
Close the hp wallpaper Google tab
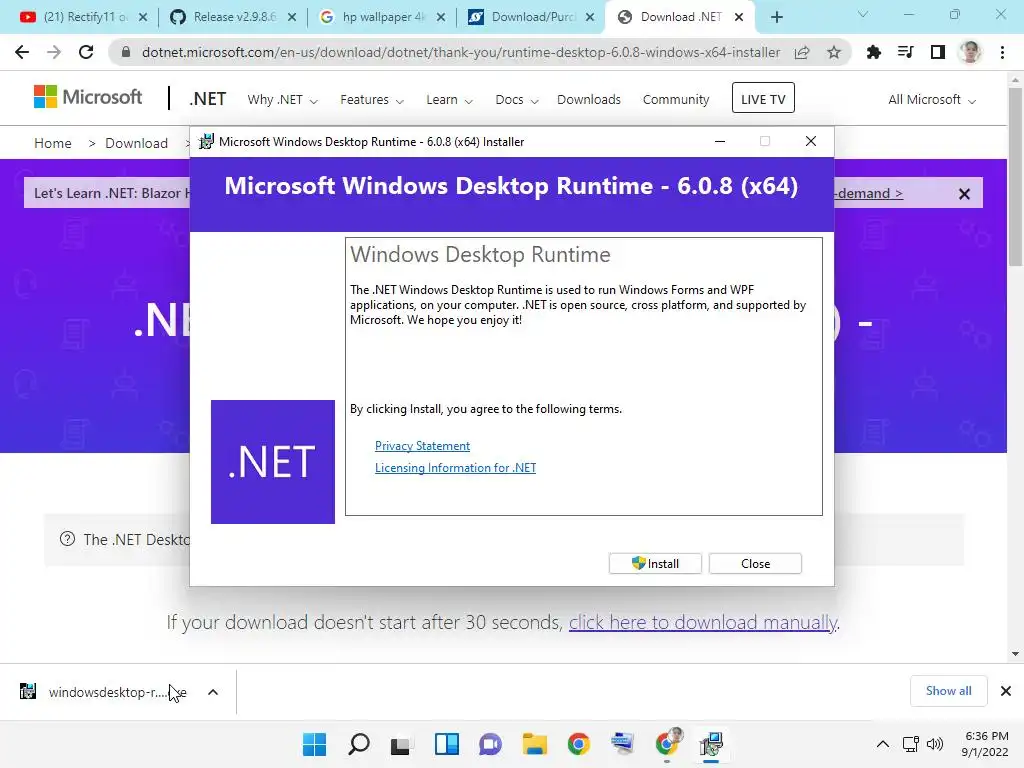point(441,17)
